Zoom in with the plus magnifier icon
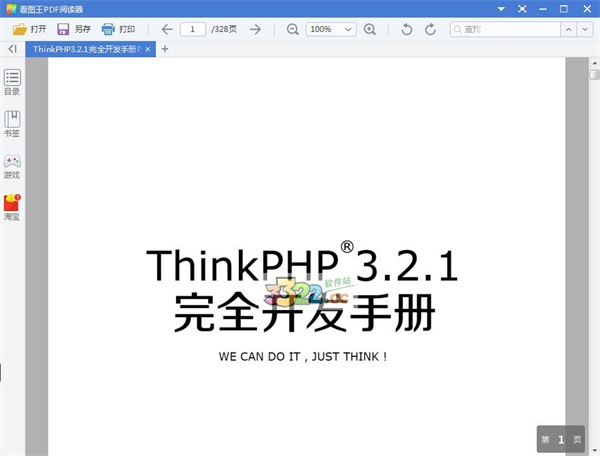This screenshot has width=600, height=456. 370,29
